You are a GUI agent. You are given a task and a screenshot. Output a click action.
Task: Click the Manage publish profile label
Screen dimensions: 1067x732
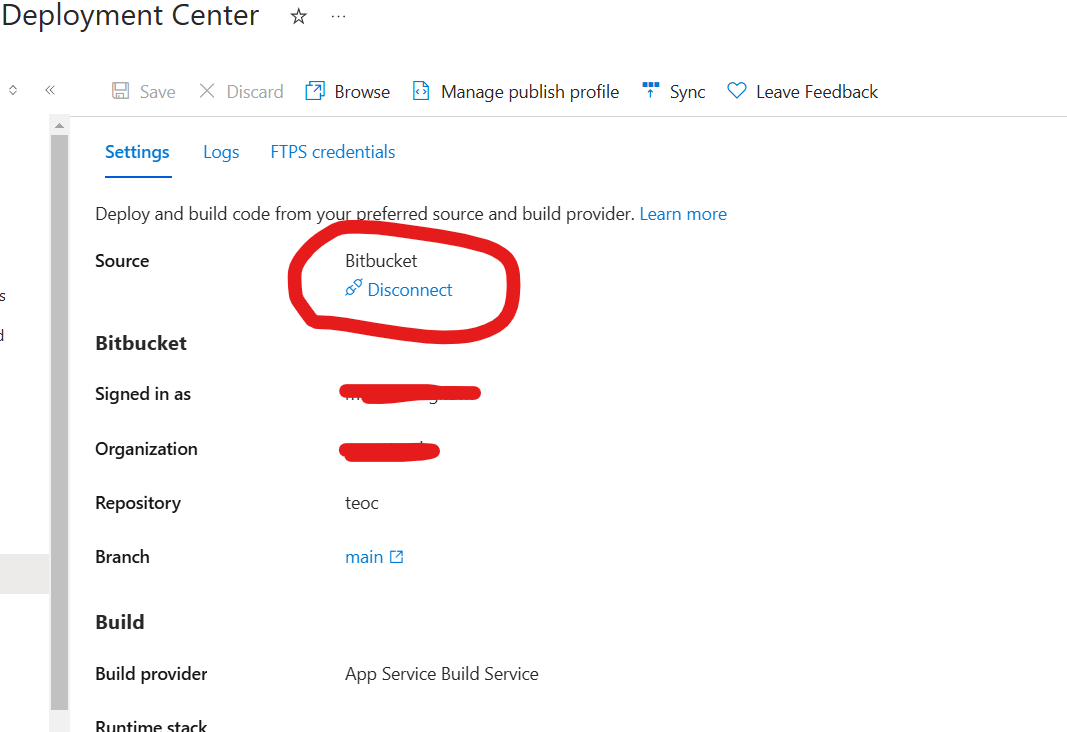click(530, 92)
